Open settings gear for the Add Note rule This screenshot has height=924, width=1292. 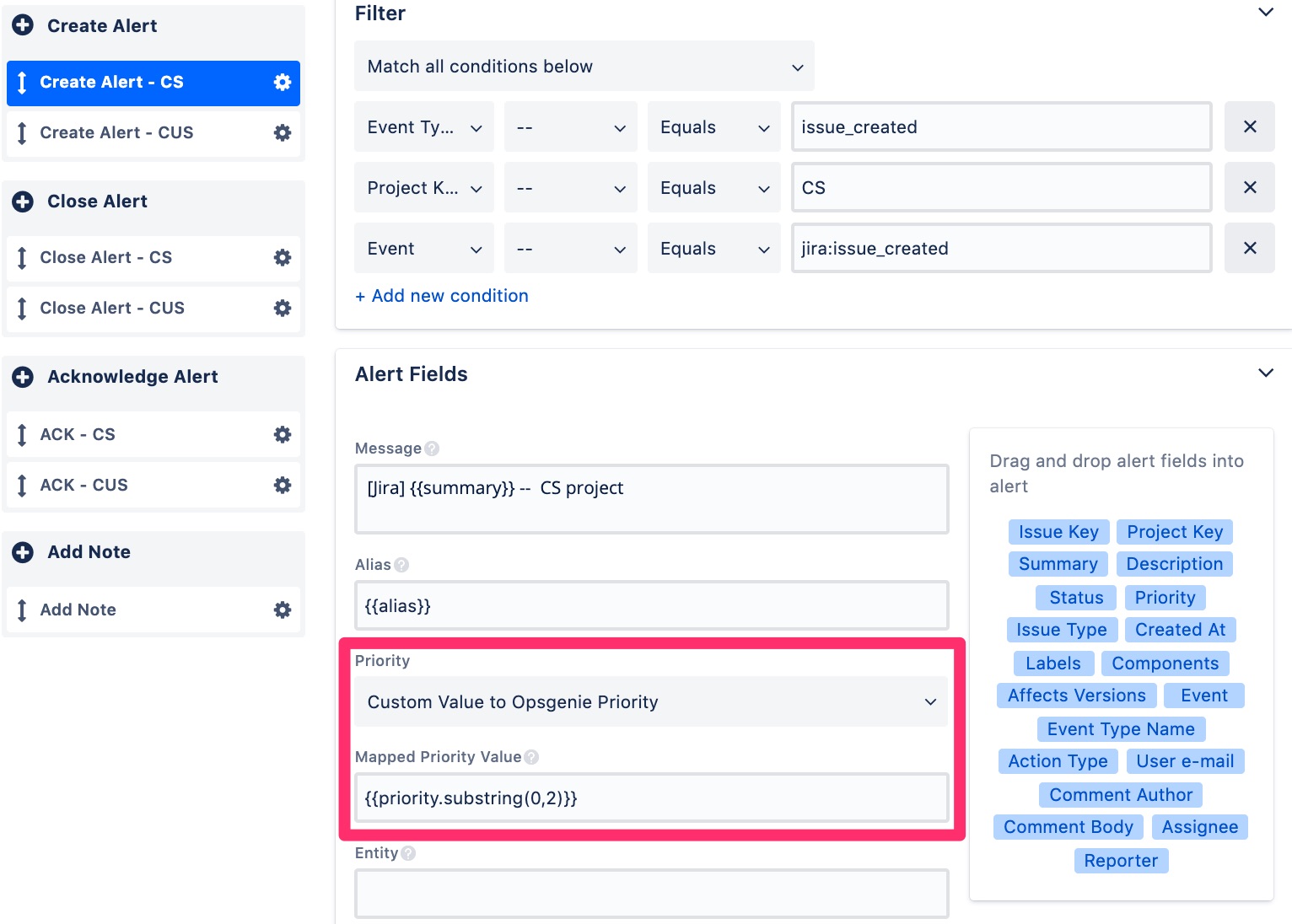click(x=283, y=610)
